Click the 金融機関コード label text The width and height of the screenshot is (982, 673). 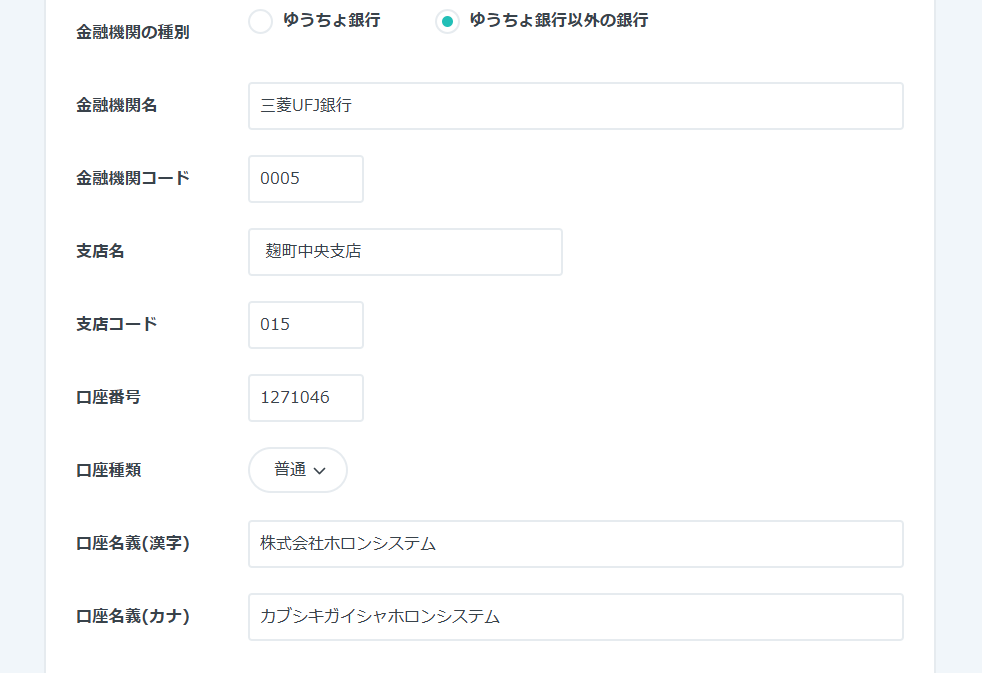133,178
